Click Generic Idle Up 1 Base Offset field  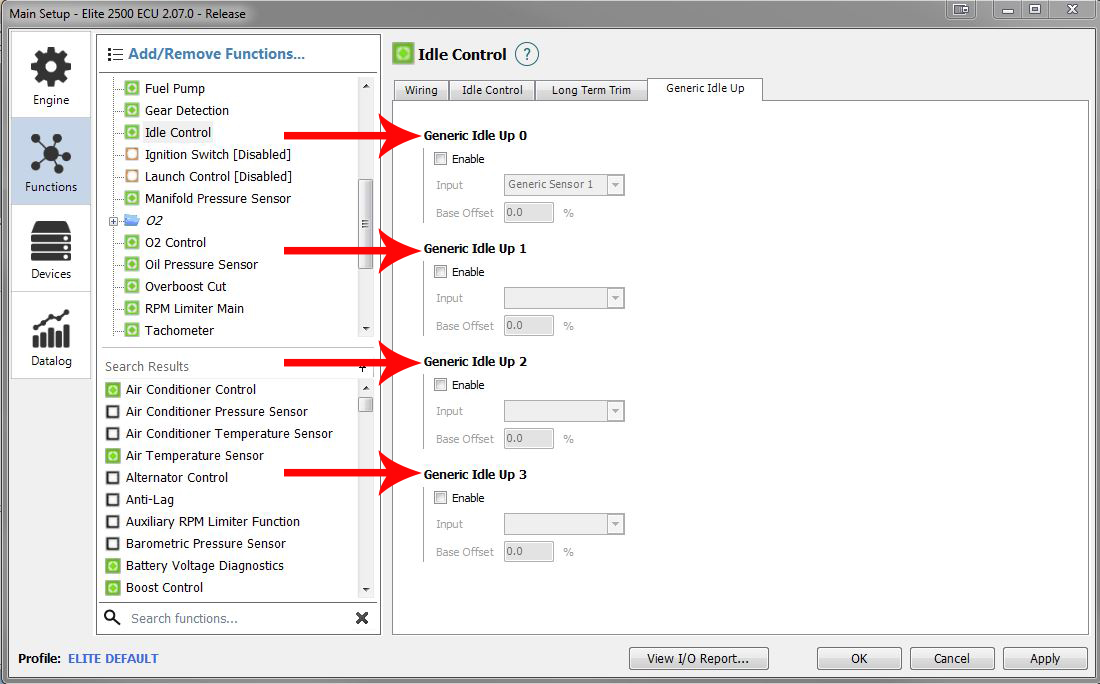pyautogui.click(x=529, y=325)
